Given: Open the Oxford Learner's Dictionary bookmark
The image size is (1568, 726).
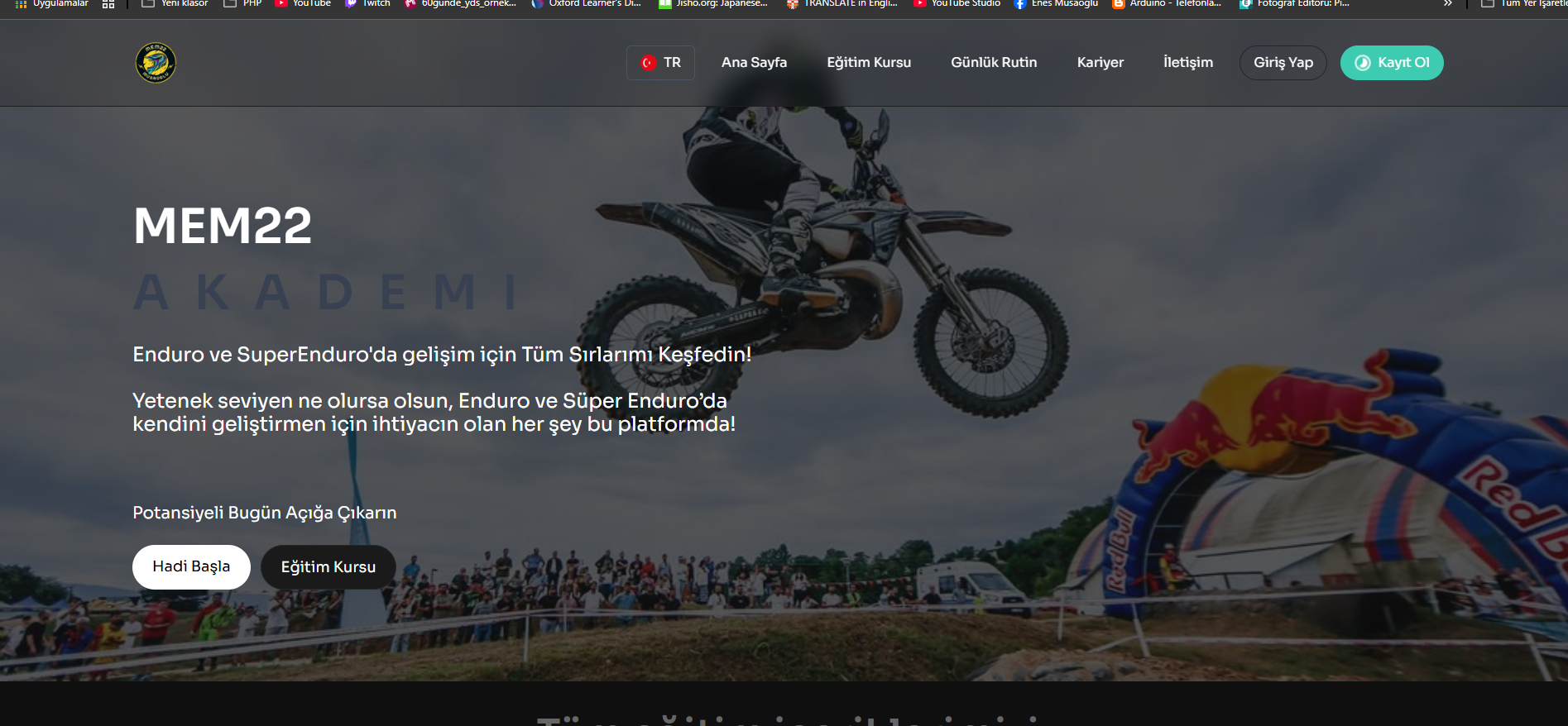Looking at the screenshot, I should point(587,4).
